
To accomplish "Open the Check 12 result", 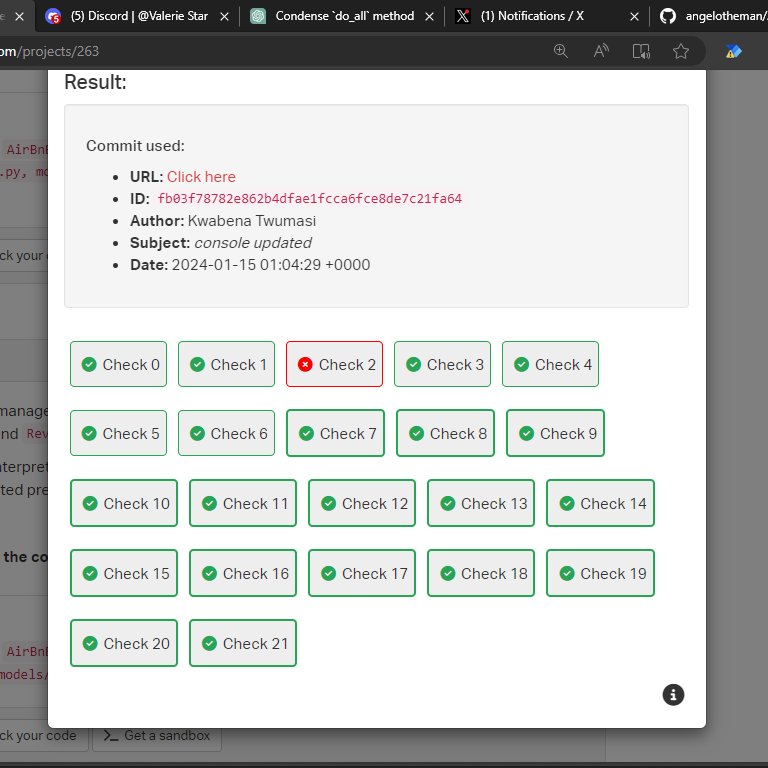I will click(x=362, y=503).
